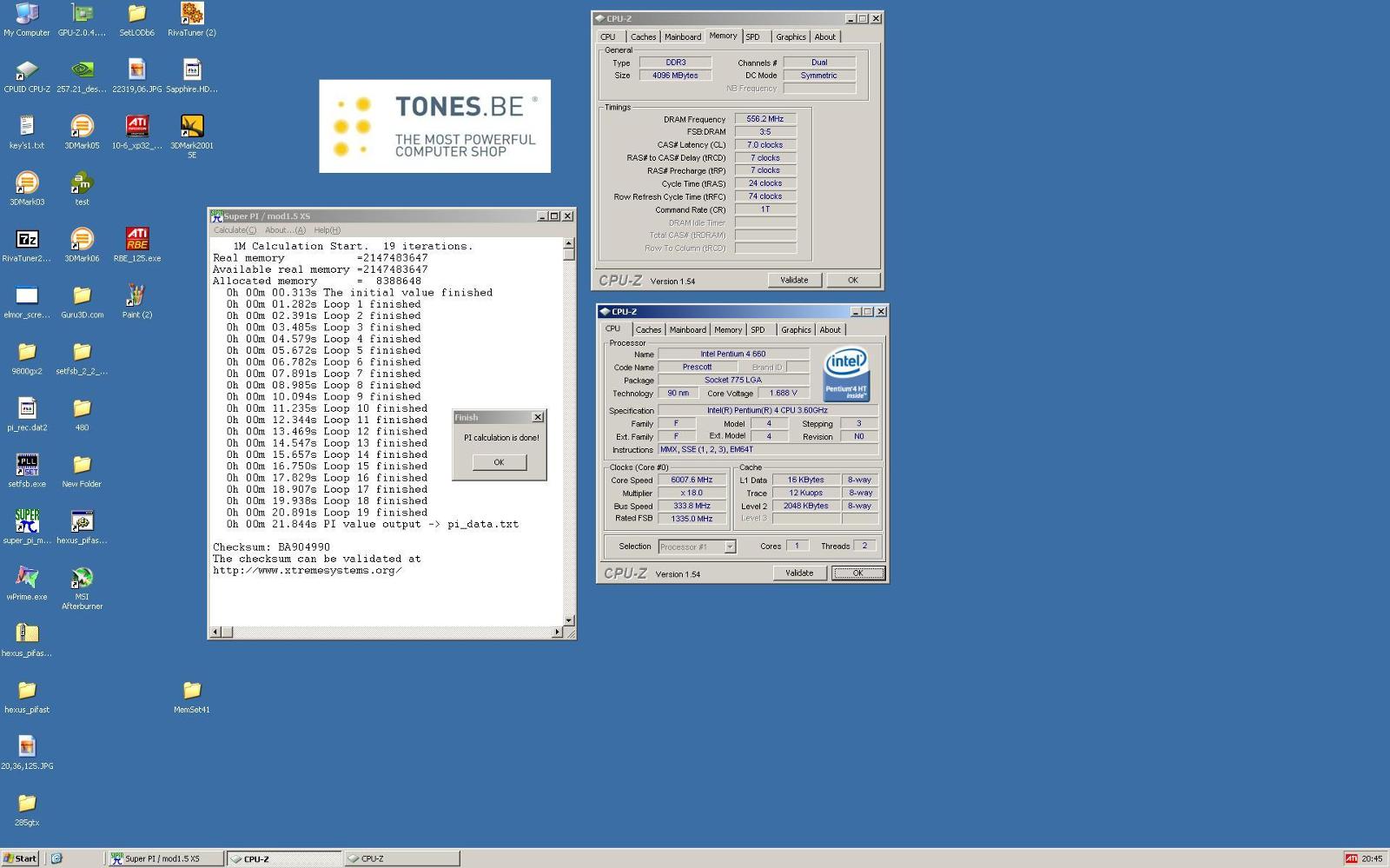Click Super PI horizontal scrollbar left arrow
Image resolution: width=1390 pixels, height=868 pixels.
click(x=215, y=632)
